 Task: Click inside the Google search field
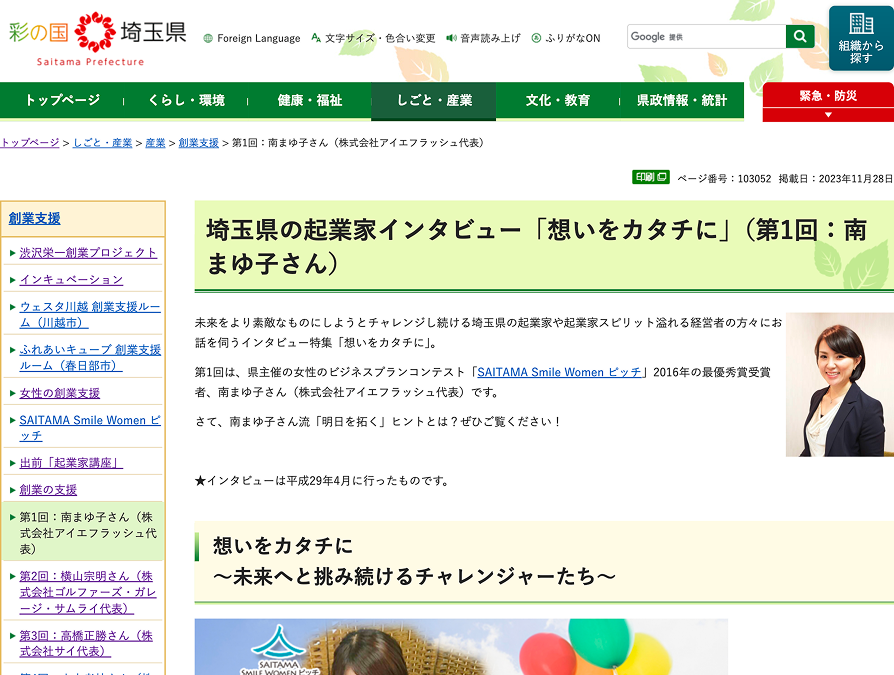point(706,36)
